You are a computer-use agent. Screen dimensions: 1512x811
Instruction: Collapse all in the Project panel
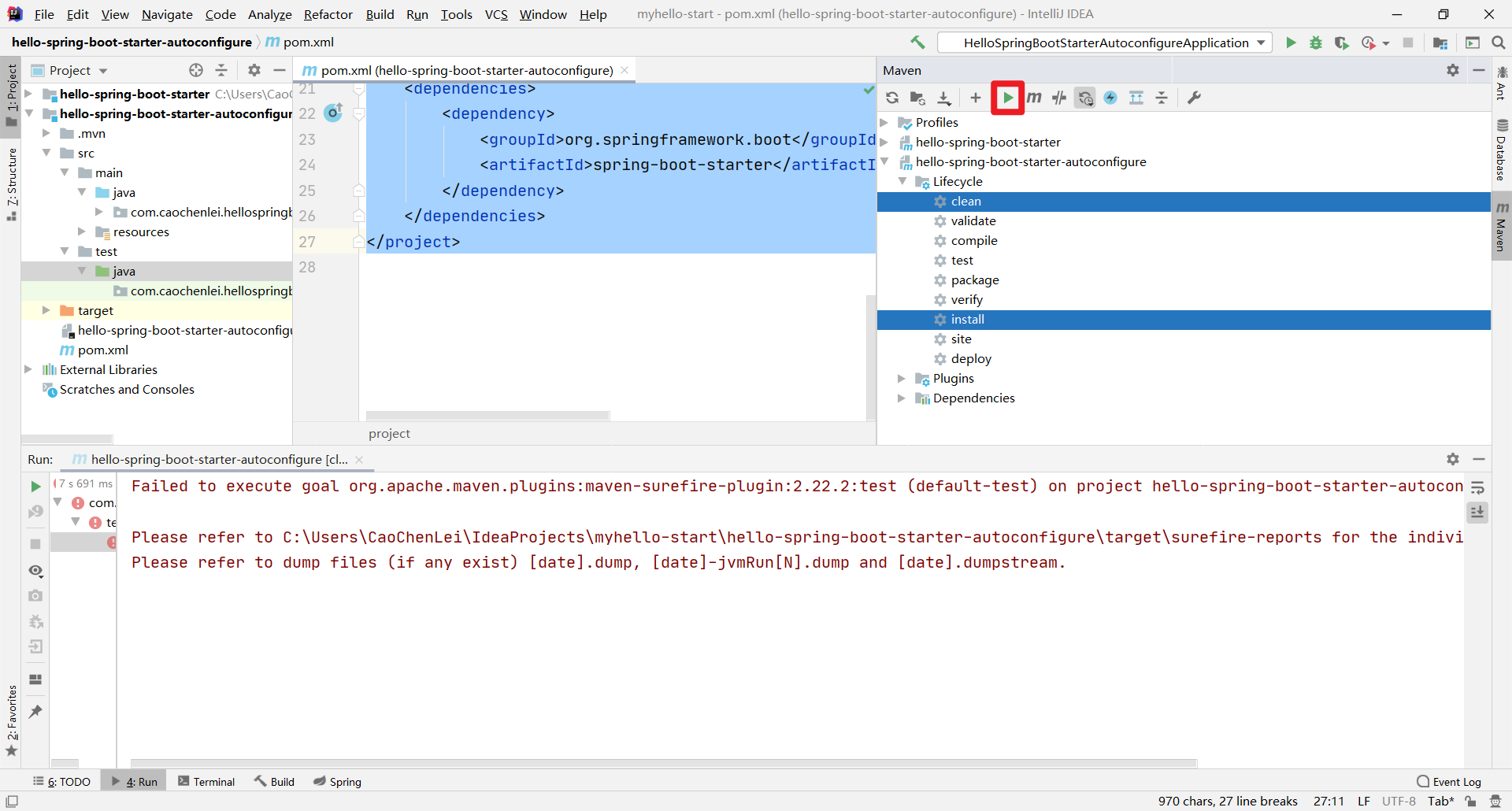pos(221,70)
